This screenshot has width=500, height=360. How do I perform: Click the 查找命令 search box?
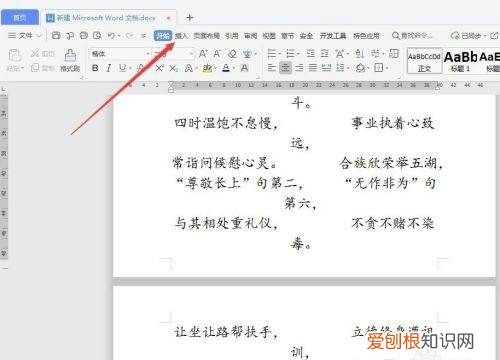pos(413,35)
